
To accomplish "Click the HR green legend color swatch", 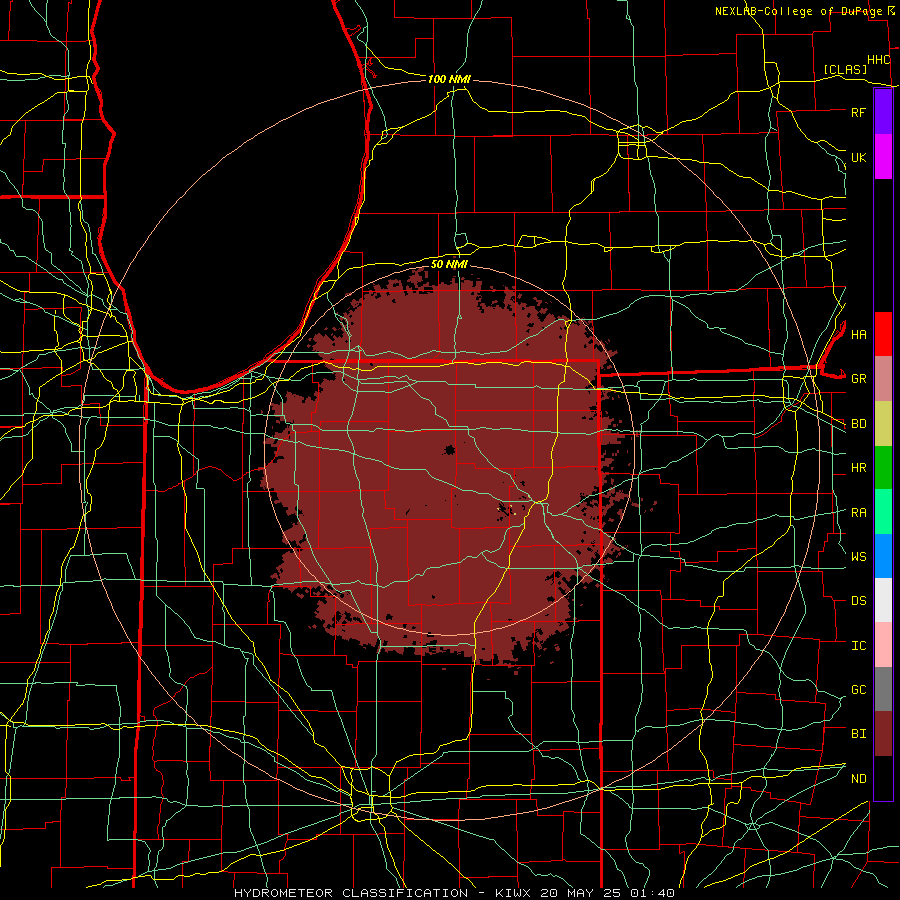I will (883, 468).
